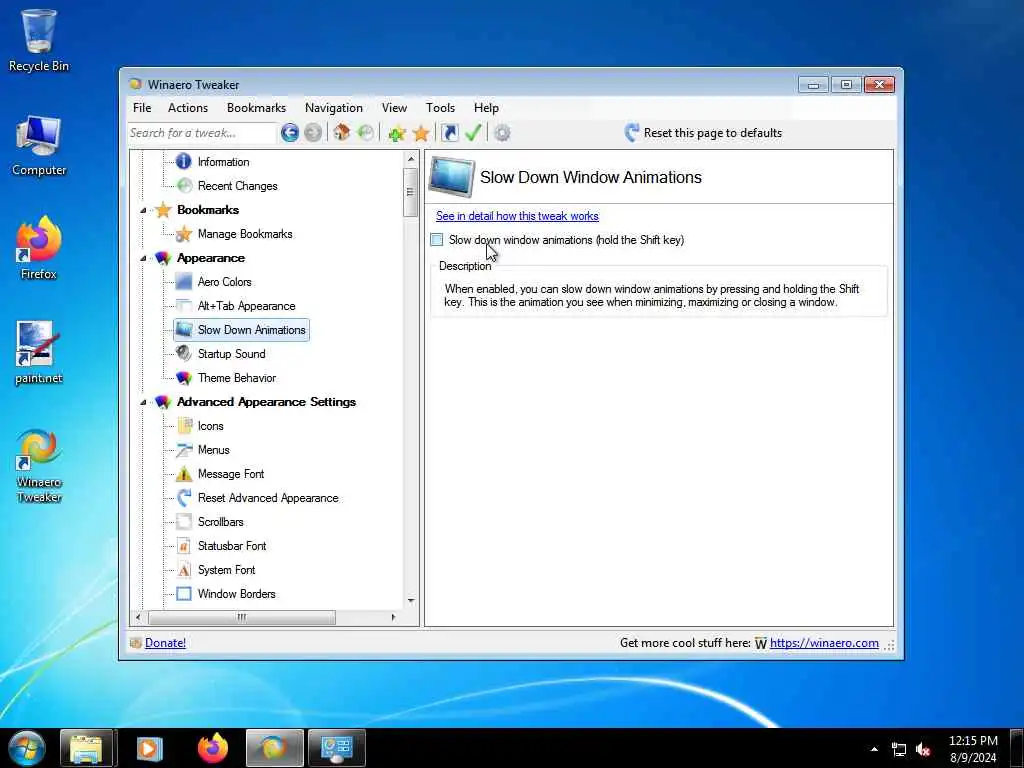Click the System Font icon

pyautogui.click(x=184, y=569)
